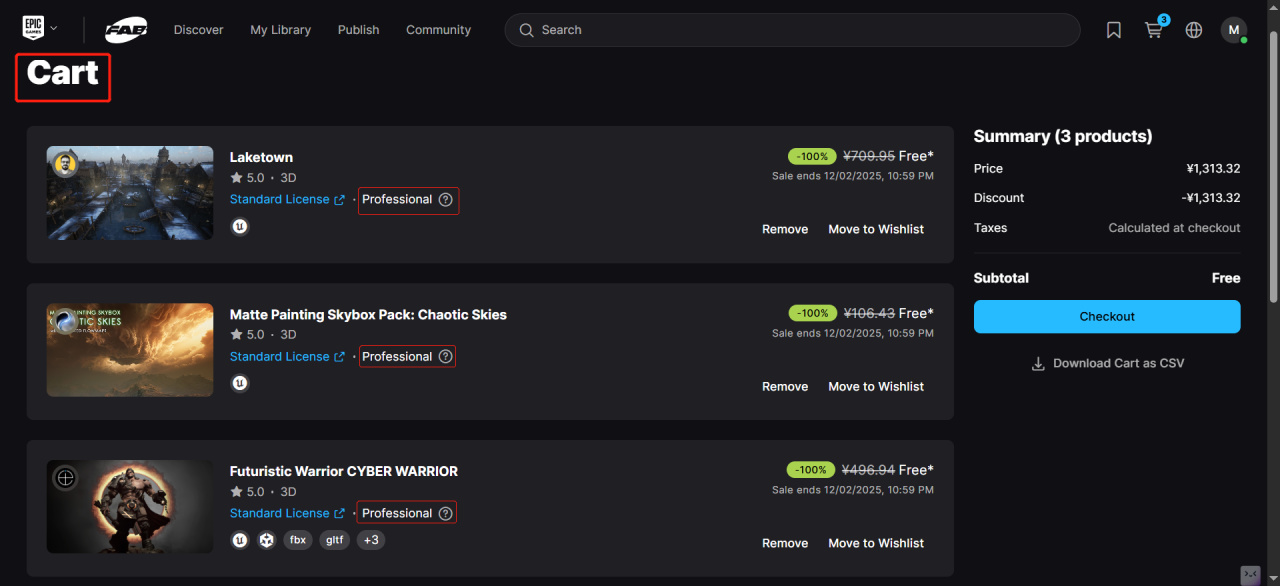Open the Discover menu
This screenshot has height=586, width=1280.
[198, 30]
